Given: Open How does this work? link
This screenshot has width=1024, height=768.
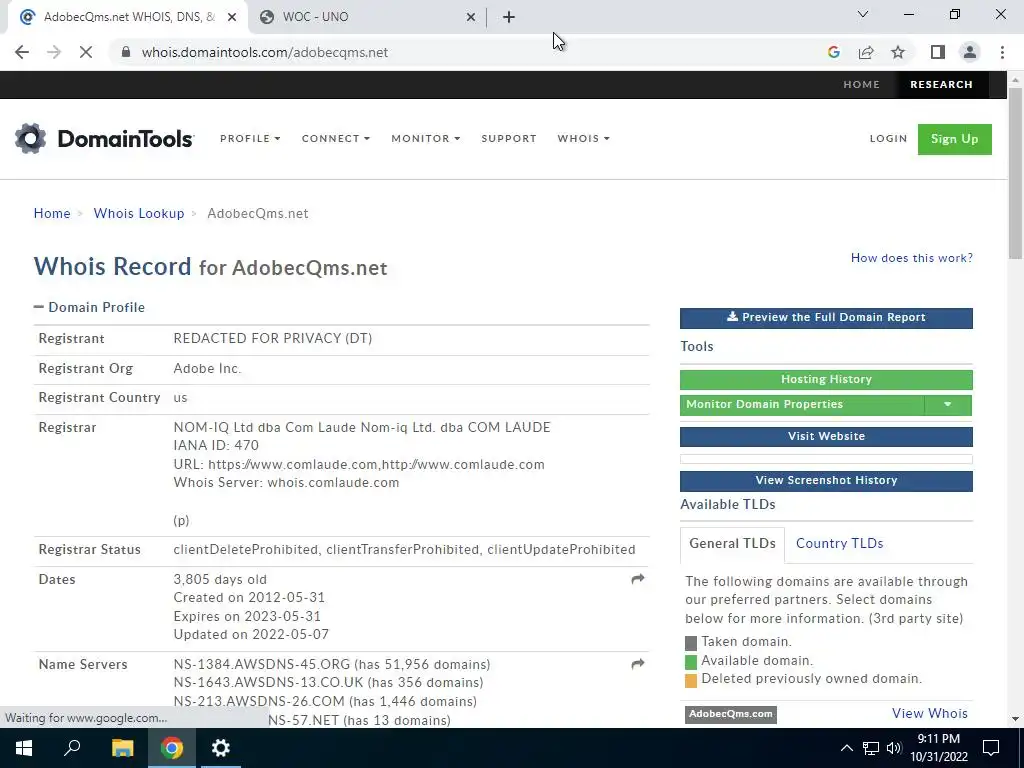Looking at the screenshot, I should coord(912,258).
